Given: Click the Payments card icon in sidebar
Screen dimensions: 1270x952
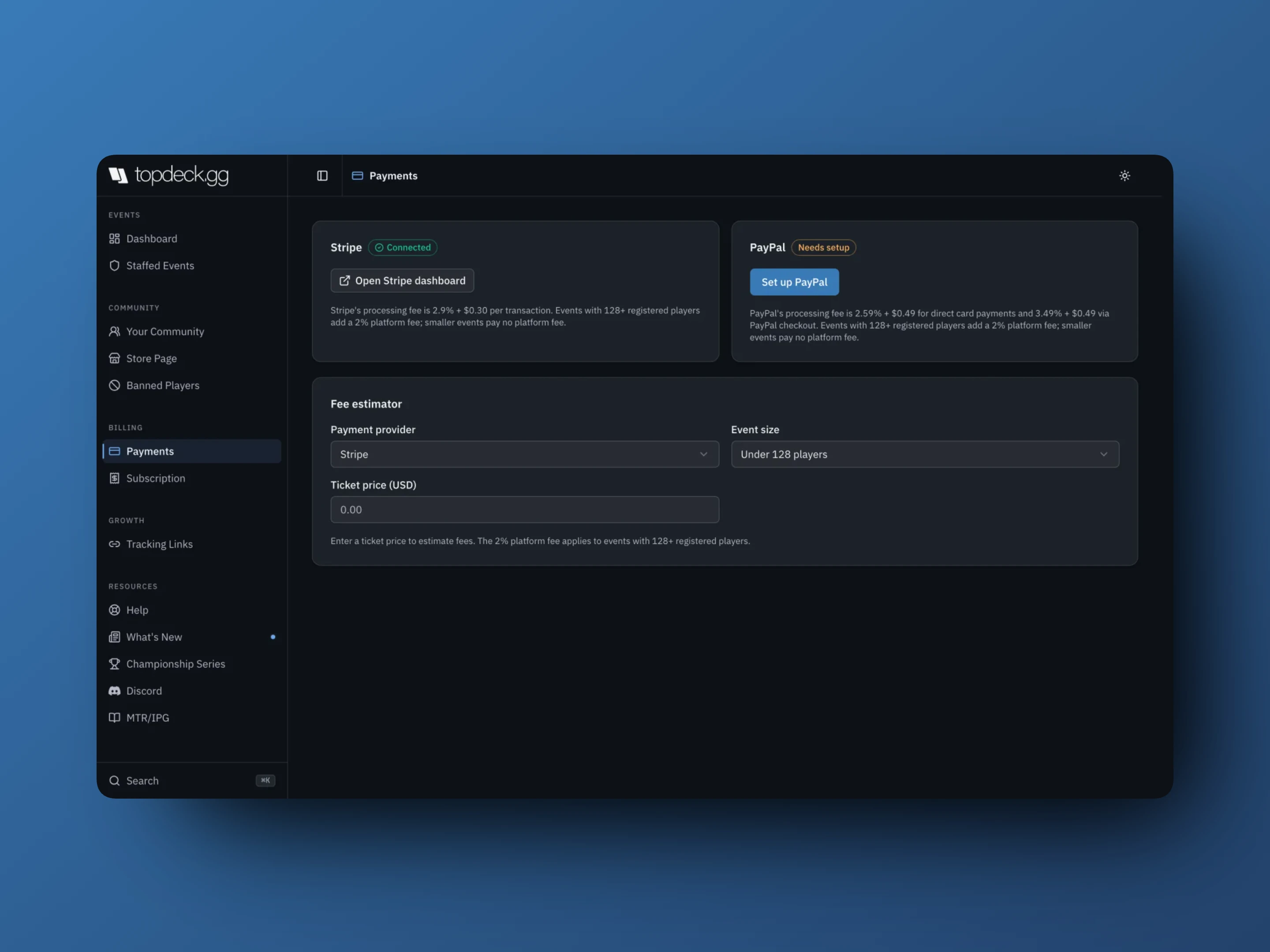Looking at the screenshot, I should 114,452.
